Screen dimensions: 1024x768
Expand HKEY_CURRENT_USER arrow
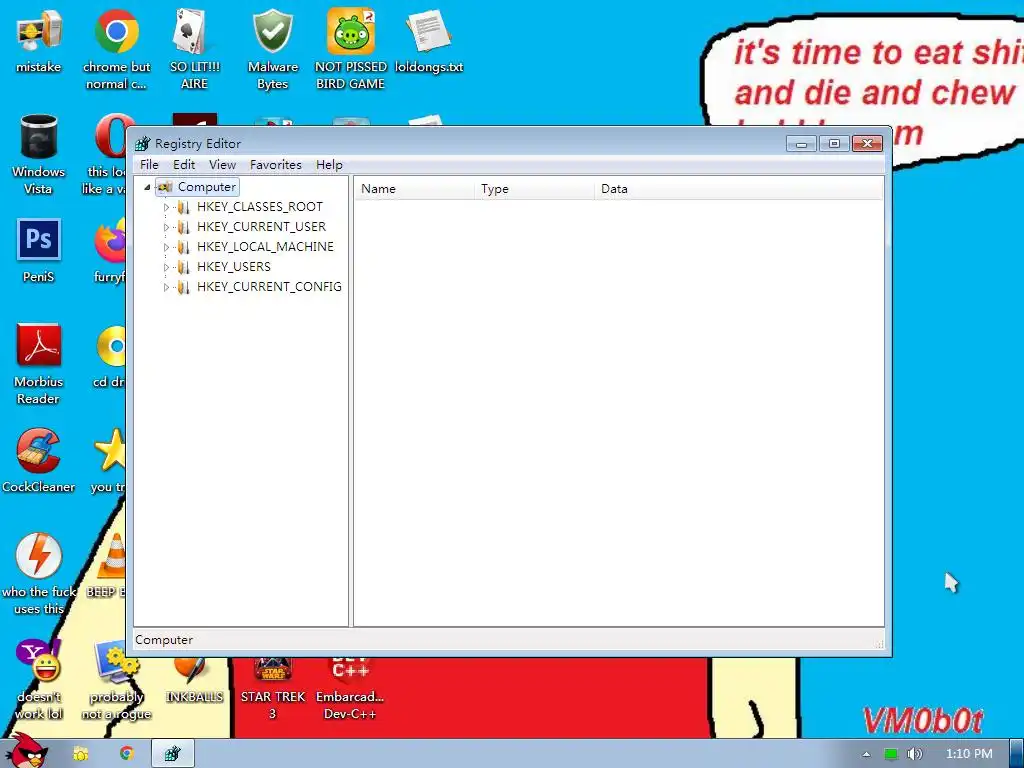166,227
